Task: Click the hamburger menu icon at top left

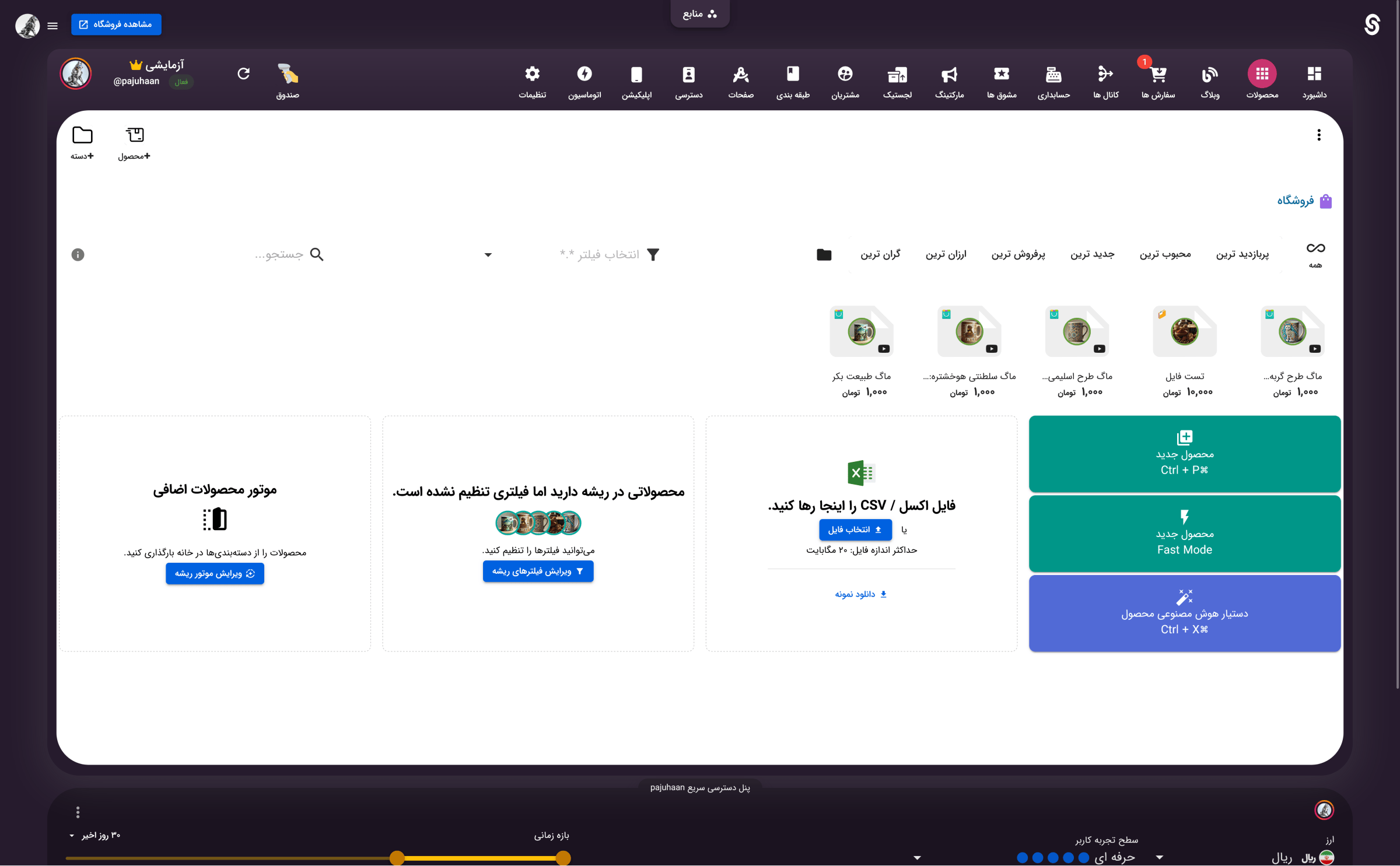Action: point(52,26)
